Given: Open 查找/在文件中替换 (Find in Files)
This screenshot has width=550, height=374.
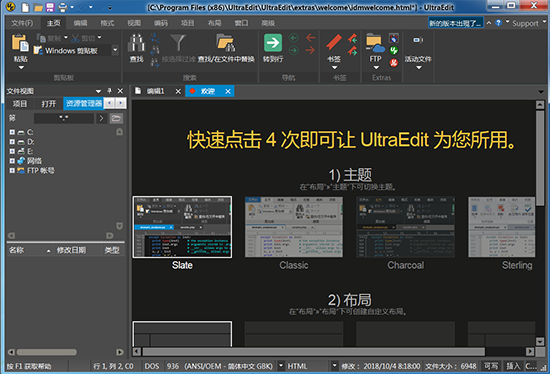Looking at the screenshot, I should click(x=226, y=48).
